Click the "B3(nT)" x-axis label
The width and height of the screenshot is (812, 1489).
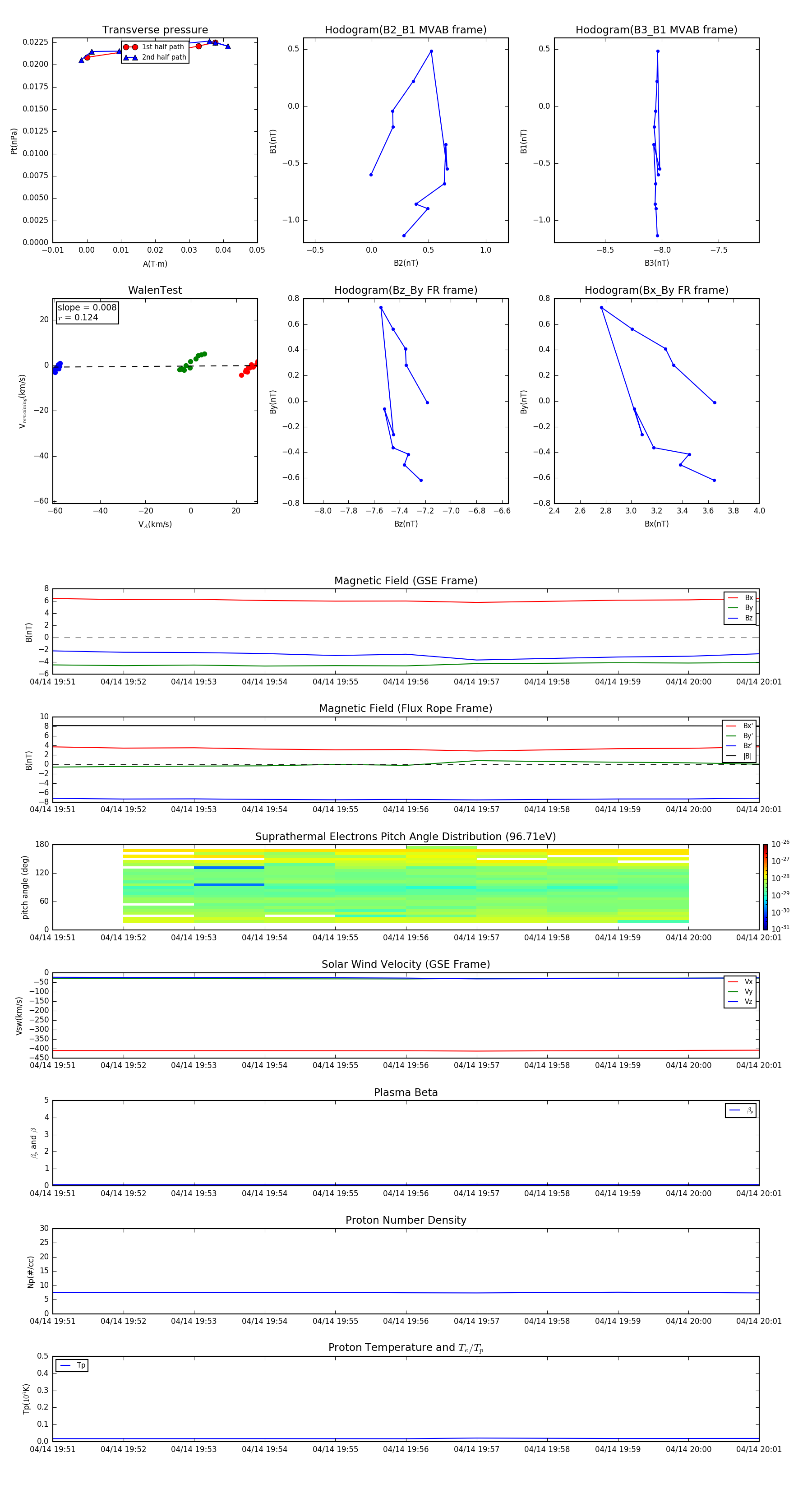pyautogui.click(x=656, y=263)
